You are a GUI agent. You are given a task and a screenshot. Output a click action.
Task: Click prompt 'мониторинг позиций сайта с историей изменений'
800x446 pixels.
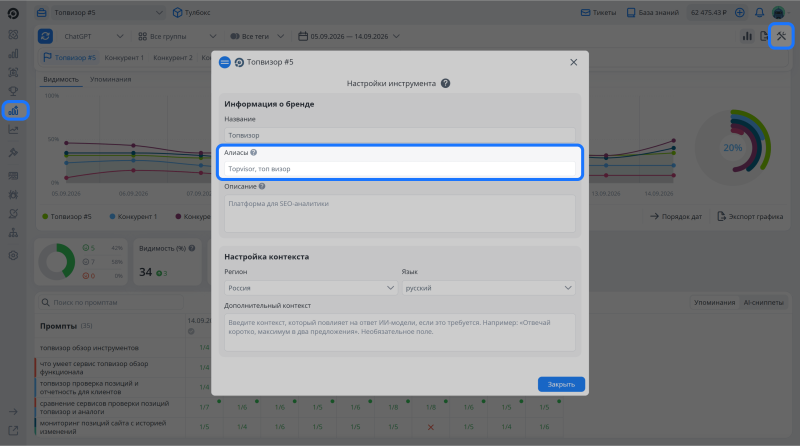(103, 427)
